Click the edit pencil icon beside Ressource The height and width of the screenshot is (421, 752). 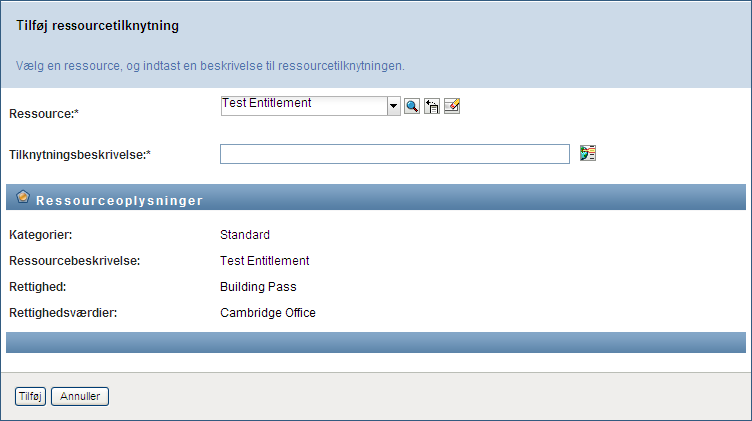[452, 106]
